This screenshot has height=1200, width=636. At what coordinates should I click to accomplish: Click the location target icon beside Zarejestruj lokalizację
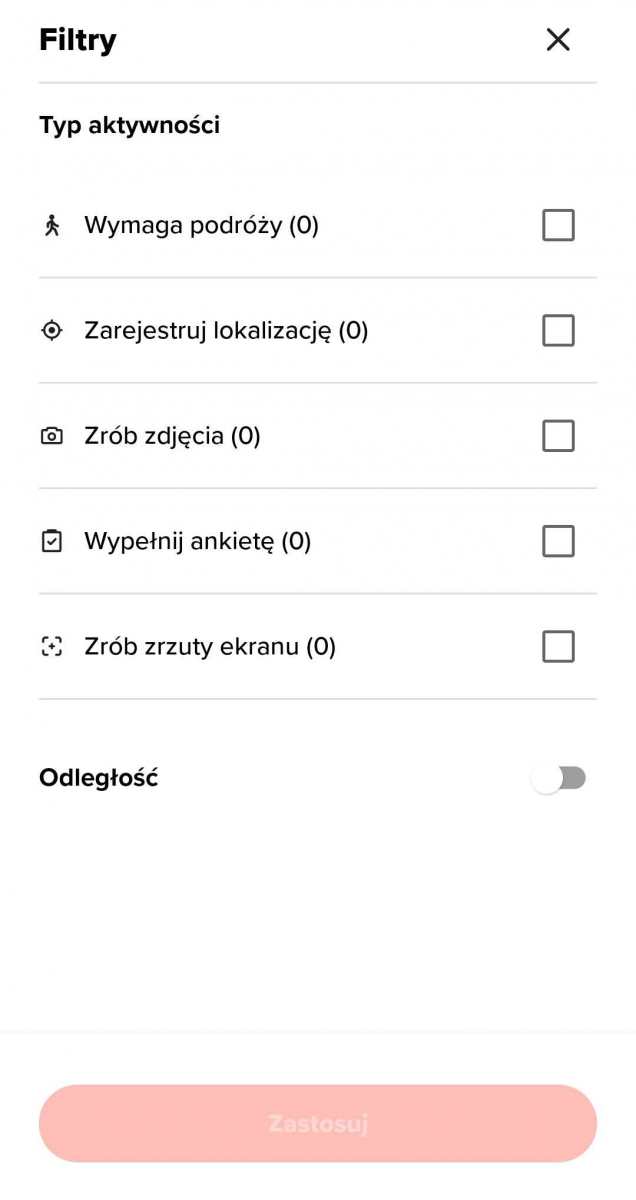click(51, 330)
